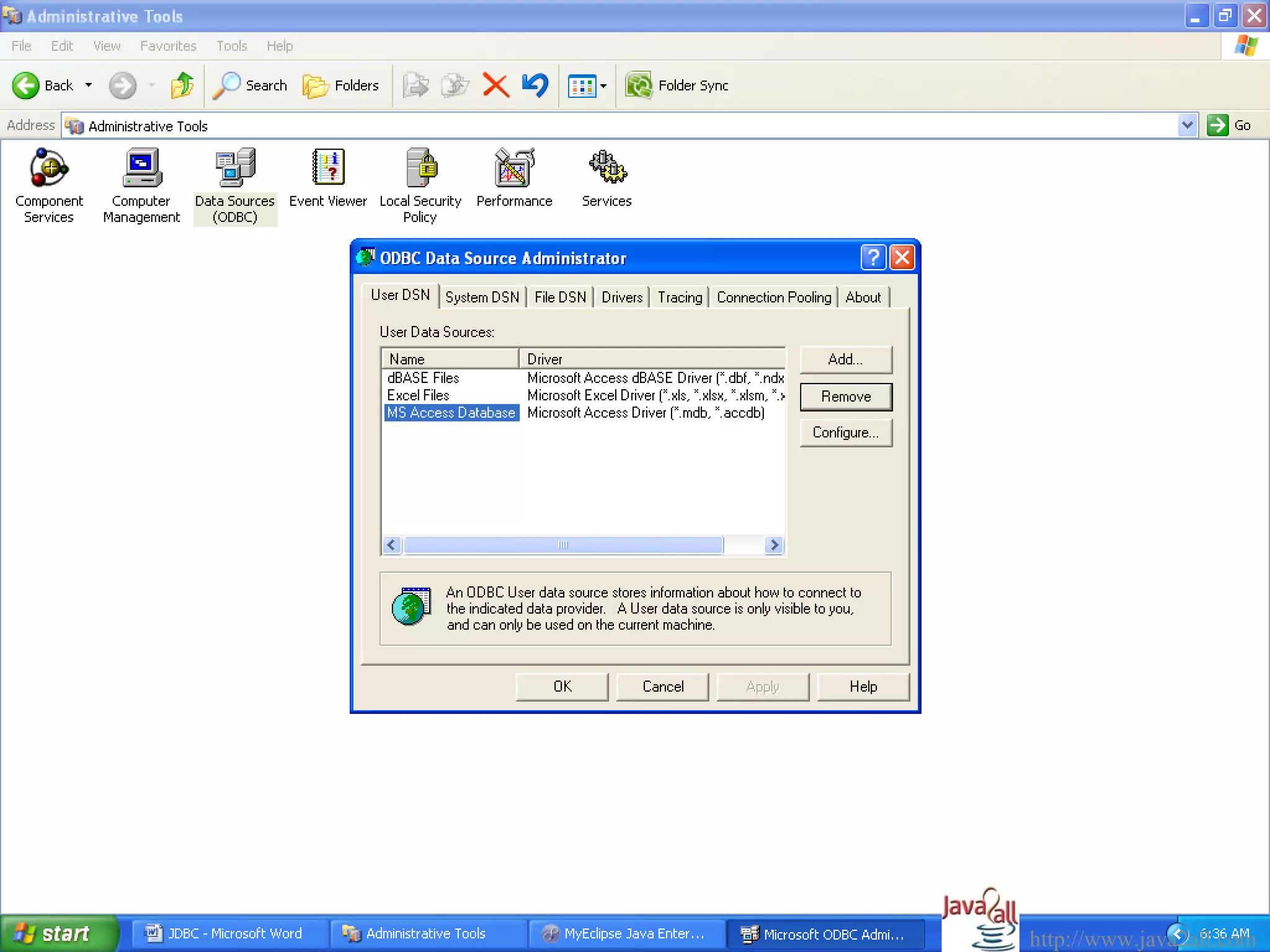Open the Services gear icon
1270x952 pixels.
pyautogui.click(x=607, y=169)
